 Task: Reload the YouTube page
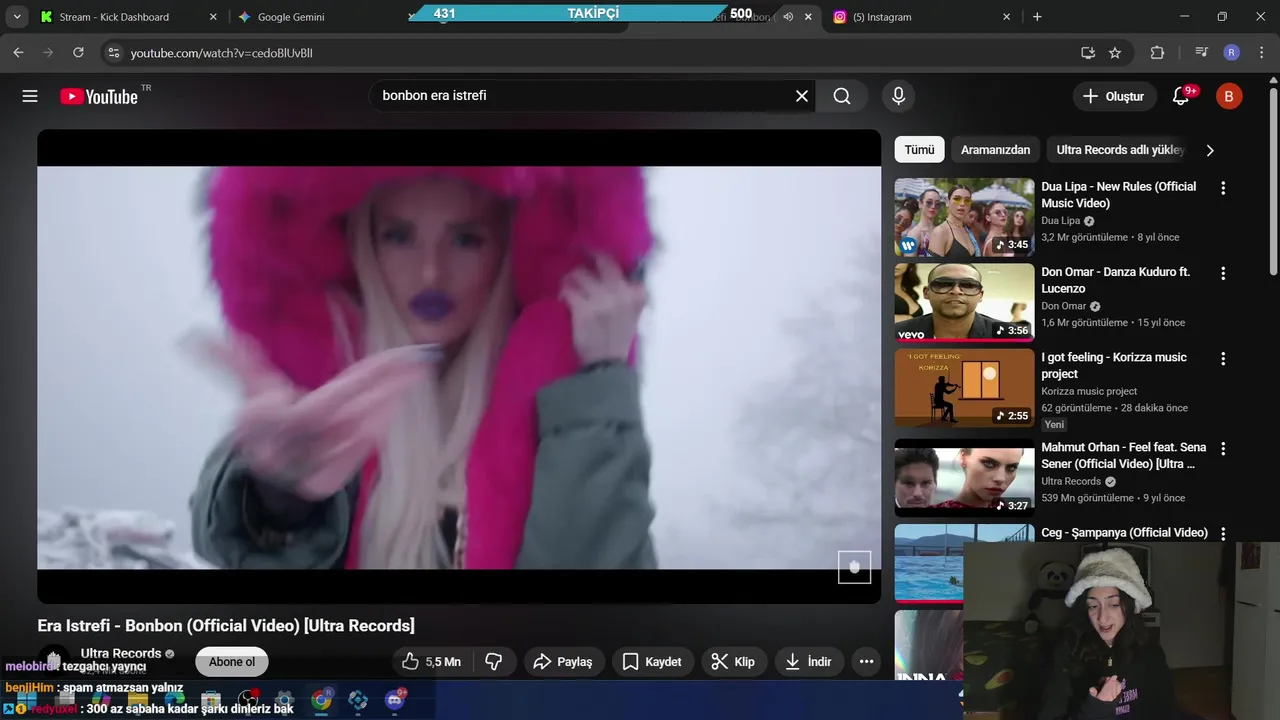pyautogui.click(x=78, y=53)
